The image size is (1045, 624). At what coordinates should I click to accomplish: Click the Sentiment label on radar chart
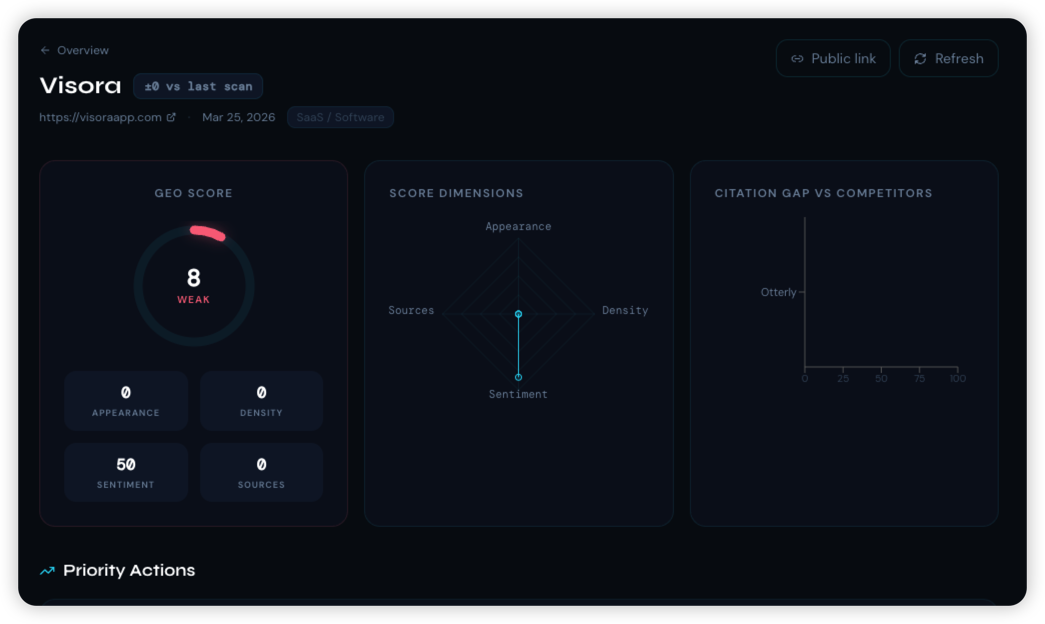519,395
